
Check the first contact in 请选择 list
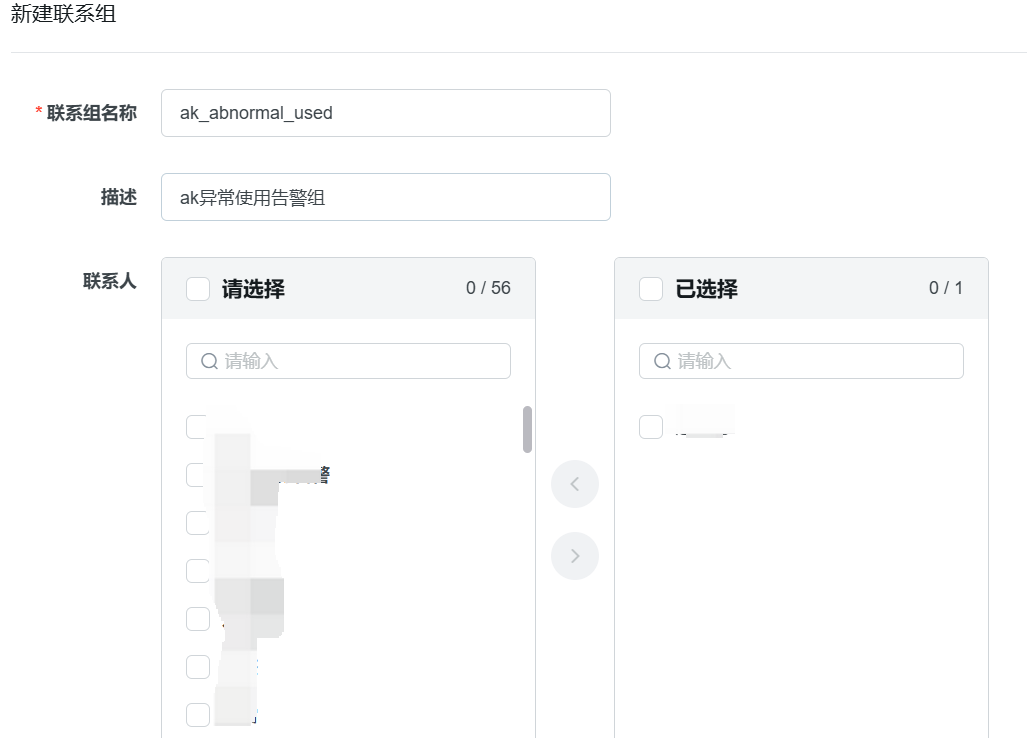click(198, 427)
